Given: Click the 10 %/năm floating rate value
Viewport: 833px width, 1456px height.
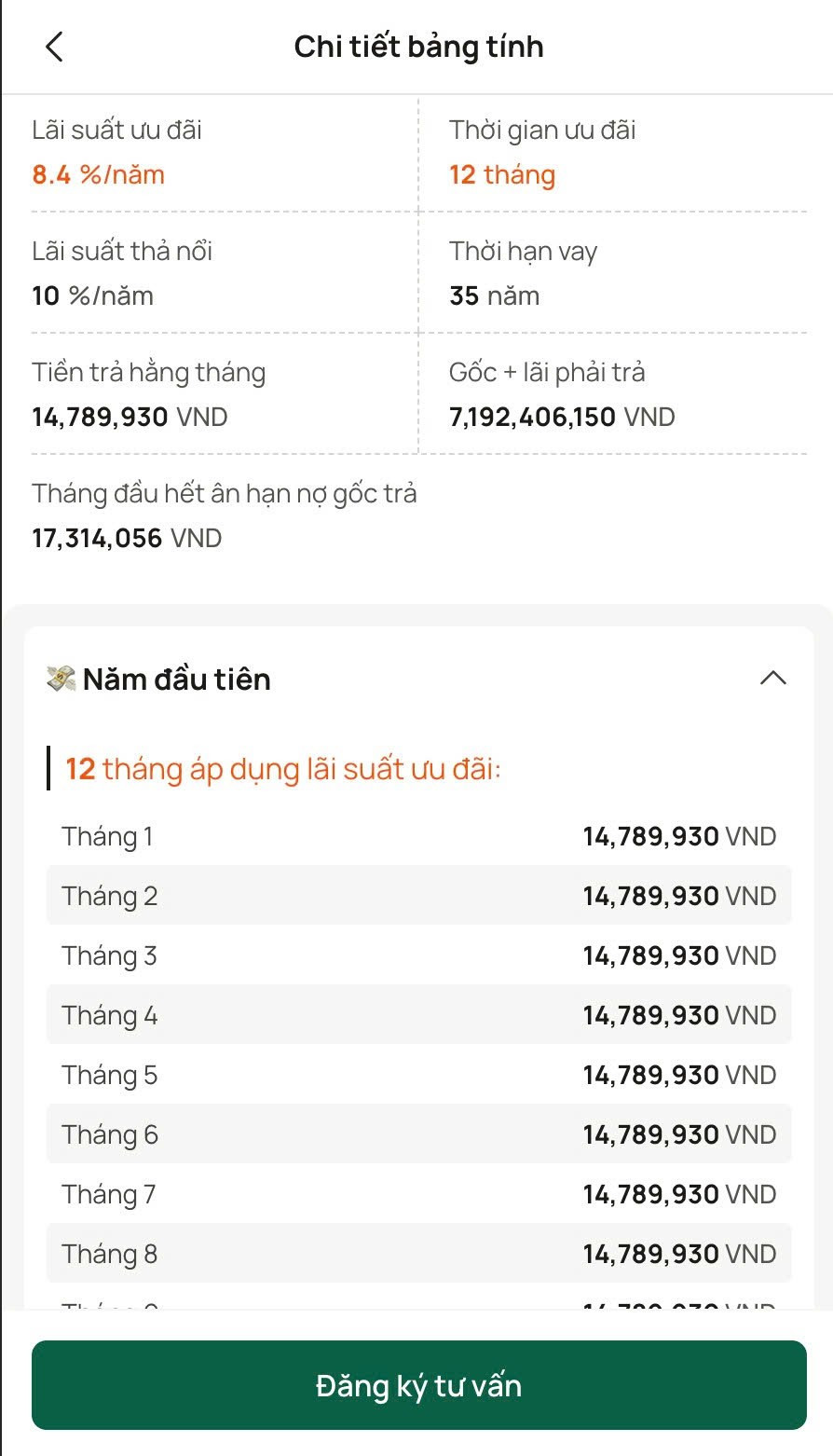Looking at the screenshot, I should click(93, 296).
